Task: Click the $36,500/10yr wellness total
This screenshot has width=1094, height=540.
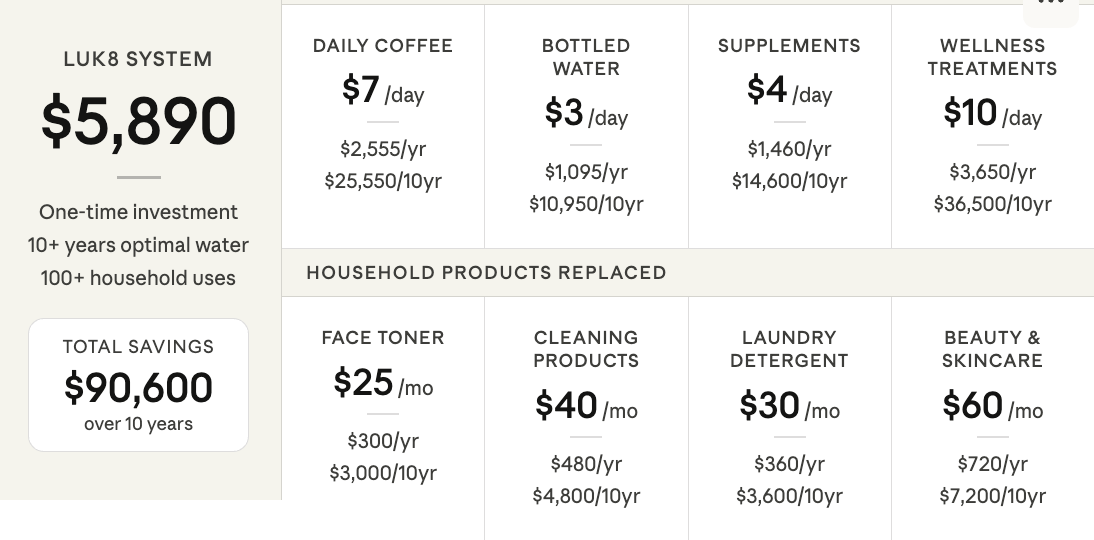Action: [993, 204]
